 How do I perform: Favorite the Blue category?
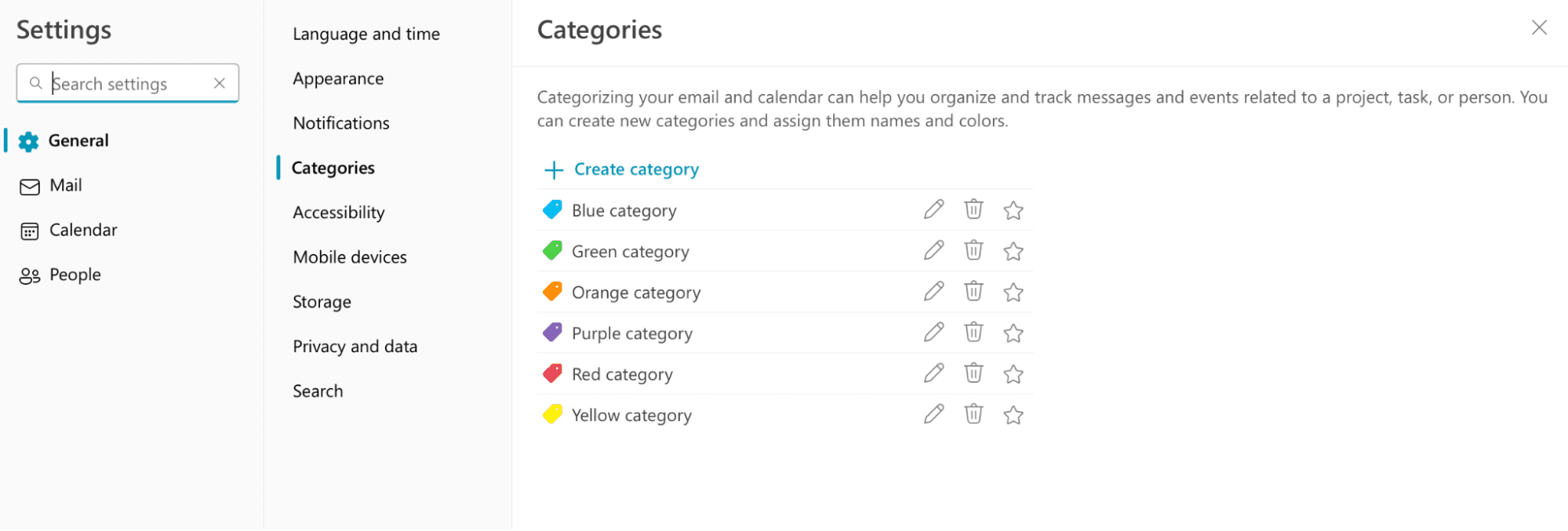pos(1013,209)
